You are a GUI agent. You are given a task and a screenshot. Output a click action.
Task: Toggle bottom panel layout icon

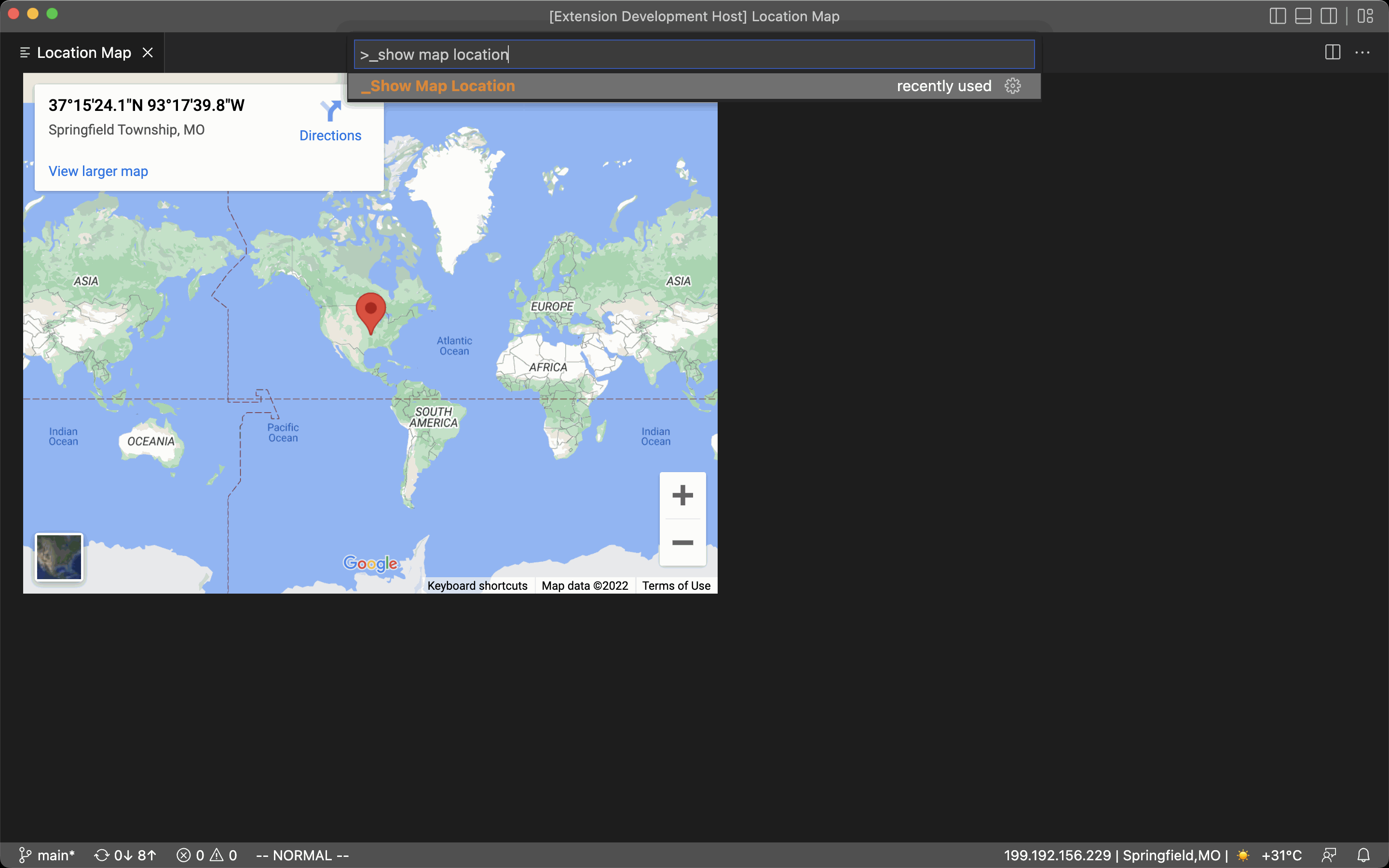click(x=1303, y=16)
